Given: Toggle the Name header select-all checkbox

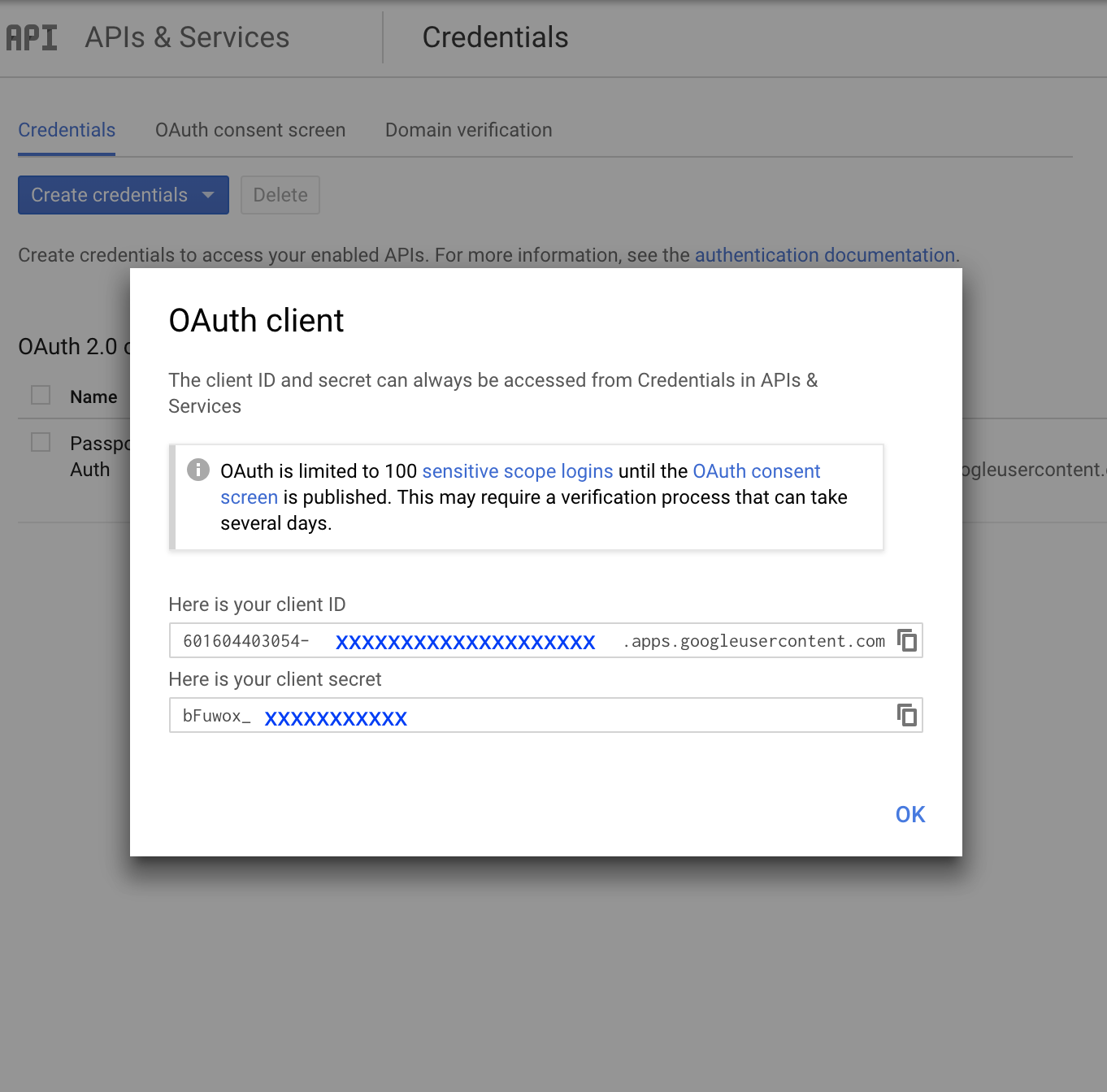Looking at the screenshot, I should [41, 396].
